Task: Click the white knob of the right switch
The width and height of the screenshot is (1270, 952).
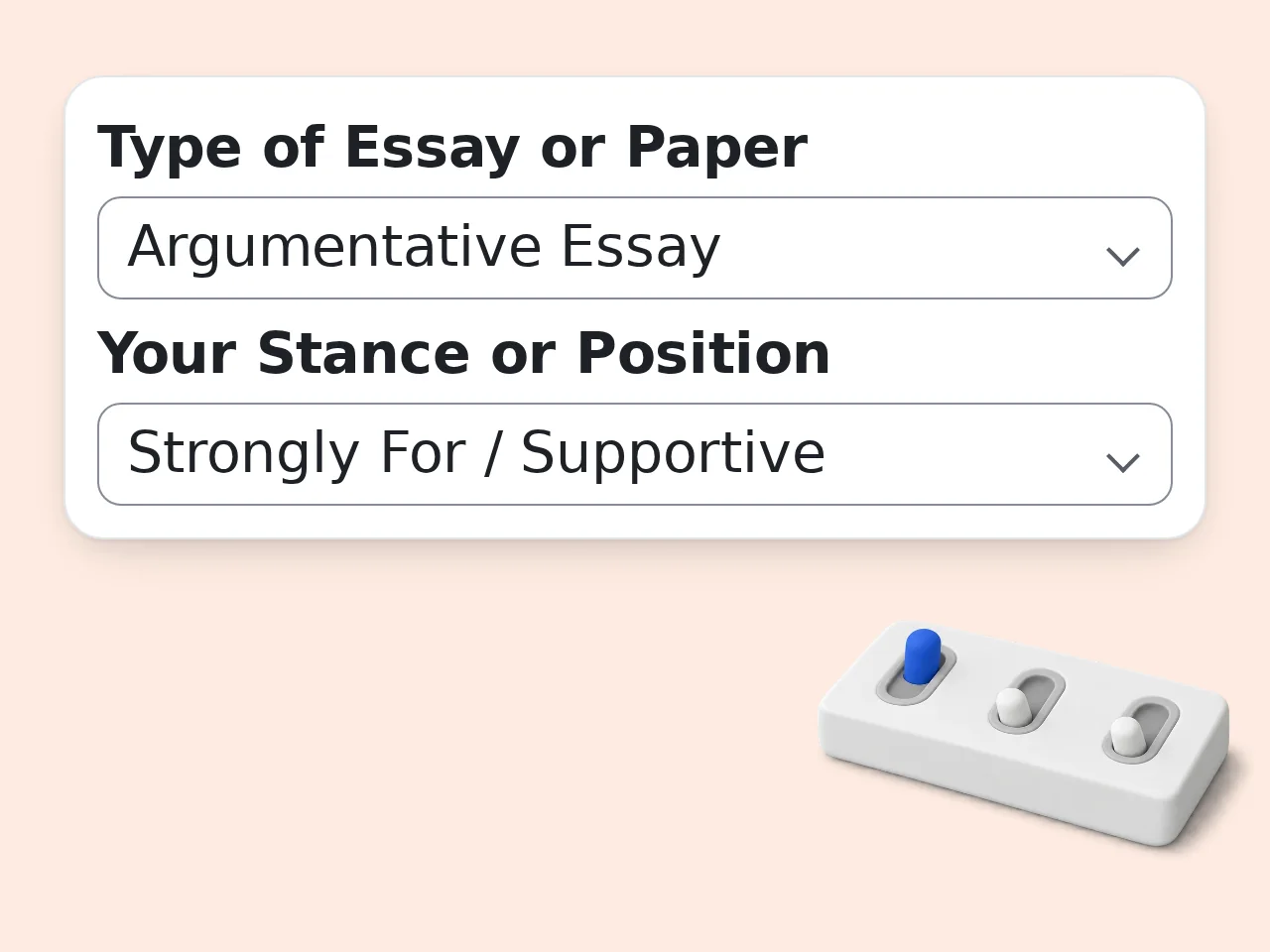Action: (1126, 736)
